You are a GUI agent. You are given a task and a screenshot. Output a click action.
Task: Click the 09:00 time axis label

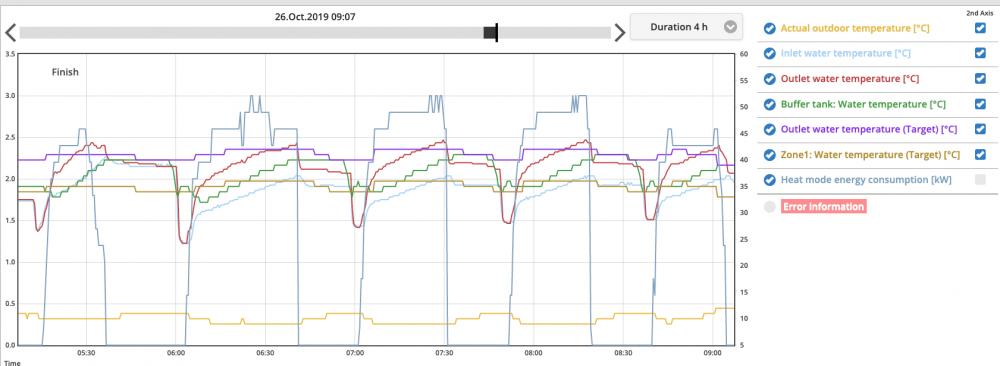coord(712,353)
